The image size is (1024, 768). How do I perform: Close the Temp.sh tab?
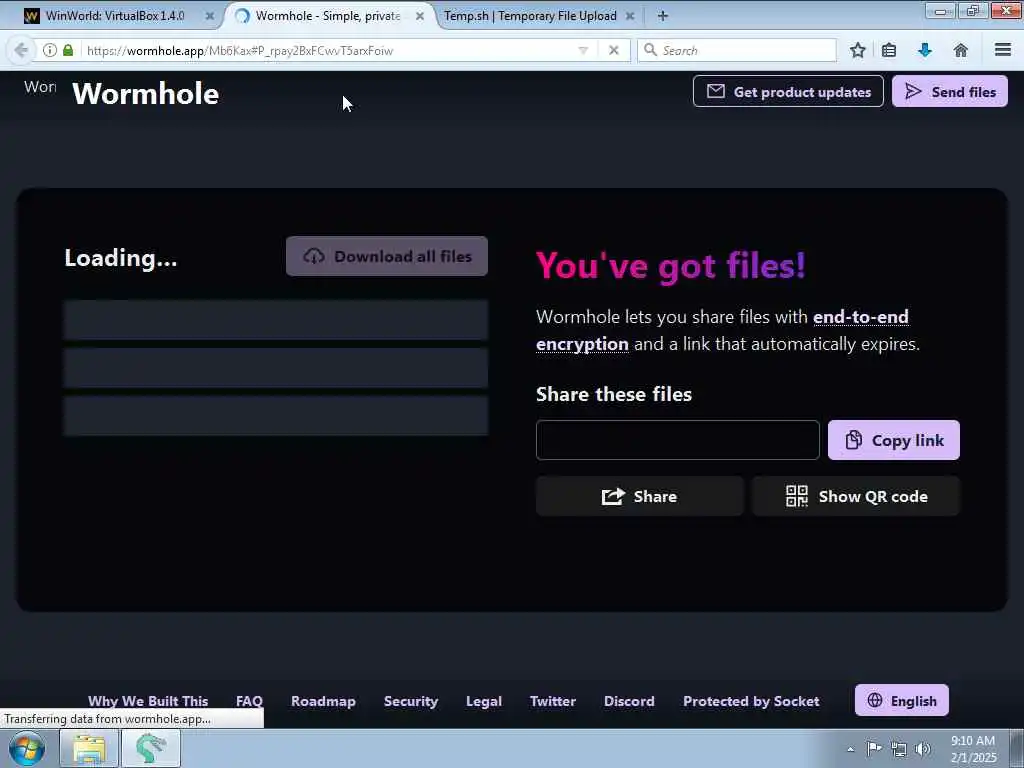(630, 16)
